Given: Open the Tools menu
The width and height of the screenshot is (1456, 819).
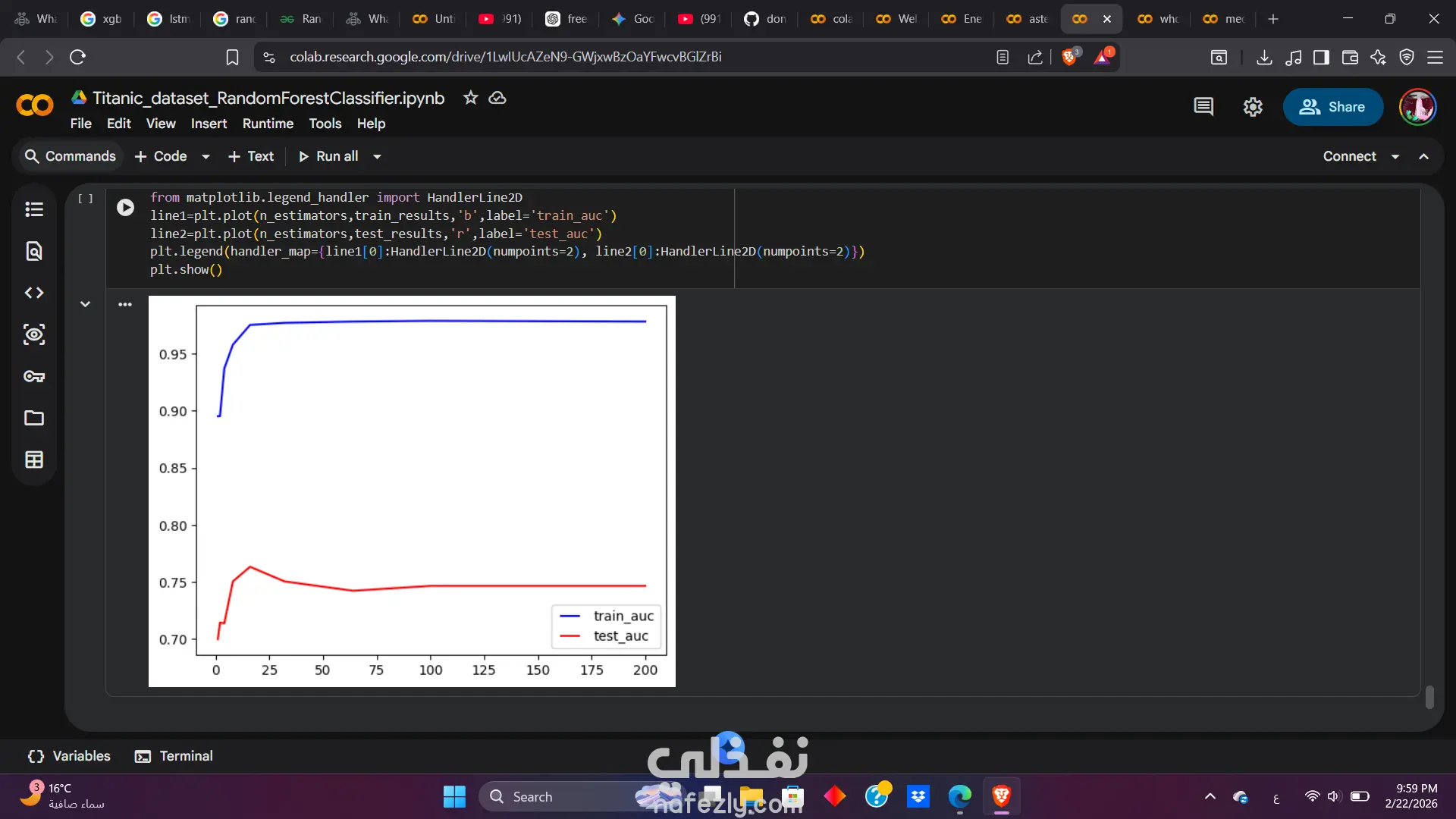Looking at the screenshot, I should [325, 124].
